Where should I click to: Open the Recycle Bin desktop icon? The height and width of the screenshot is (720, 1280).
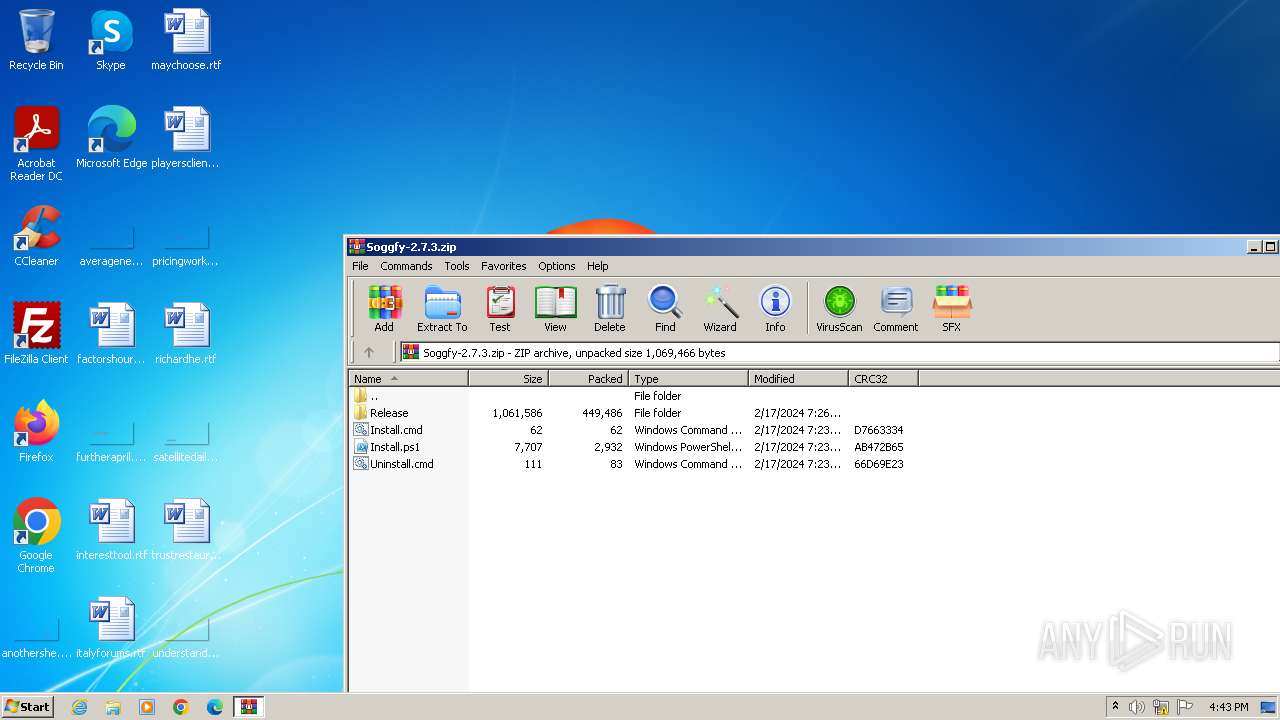pos(36,40)
